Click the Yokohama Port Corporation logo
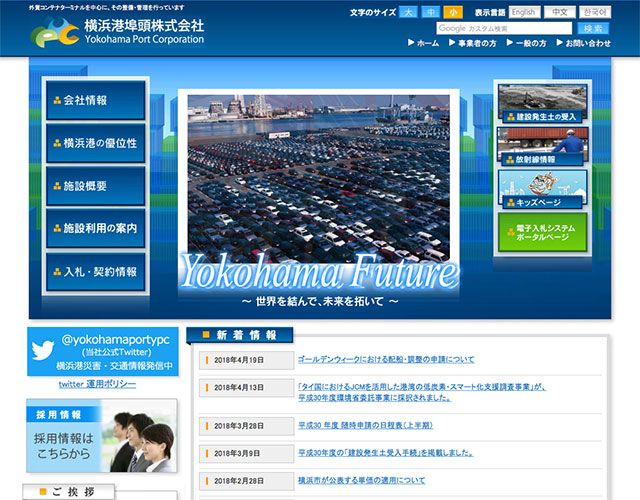Screen dimensions: 640x500 coord(117,31)
